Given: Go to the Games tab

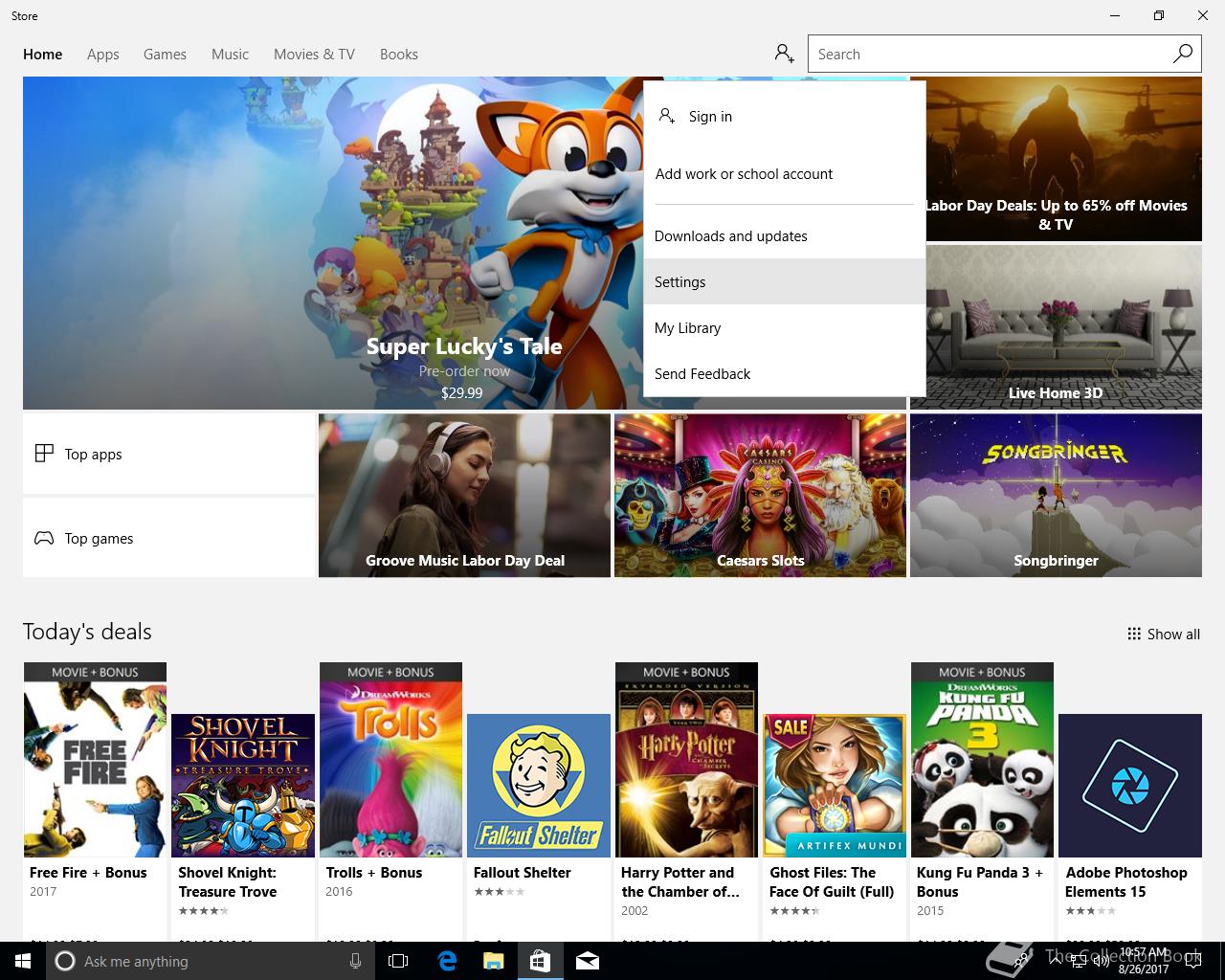Looking at the screenshot, I should pyautogui.click(x=165, y=55).
